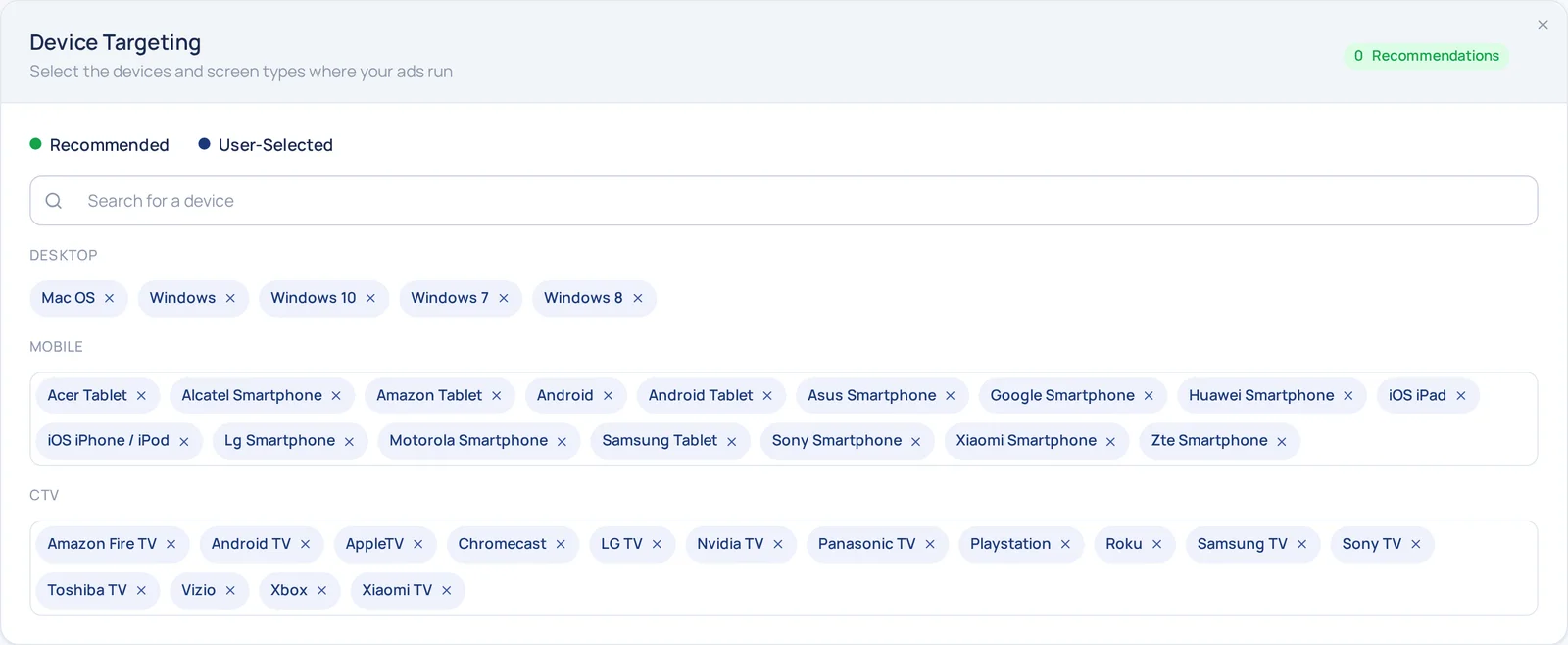1568x645 pixels.
Task: Click the Samsung TV chip label
Action: click(x=1243, y=544)
